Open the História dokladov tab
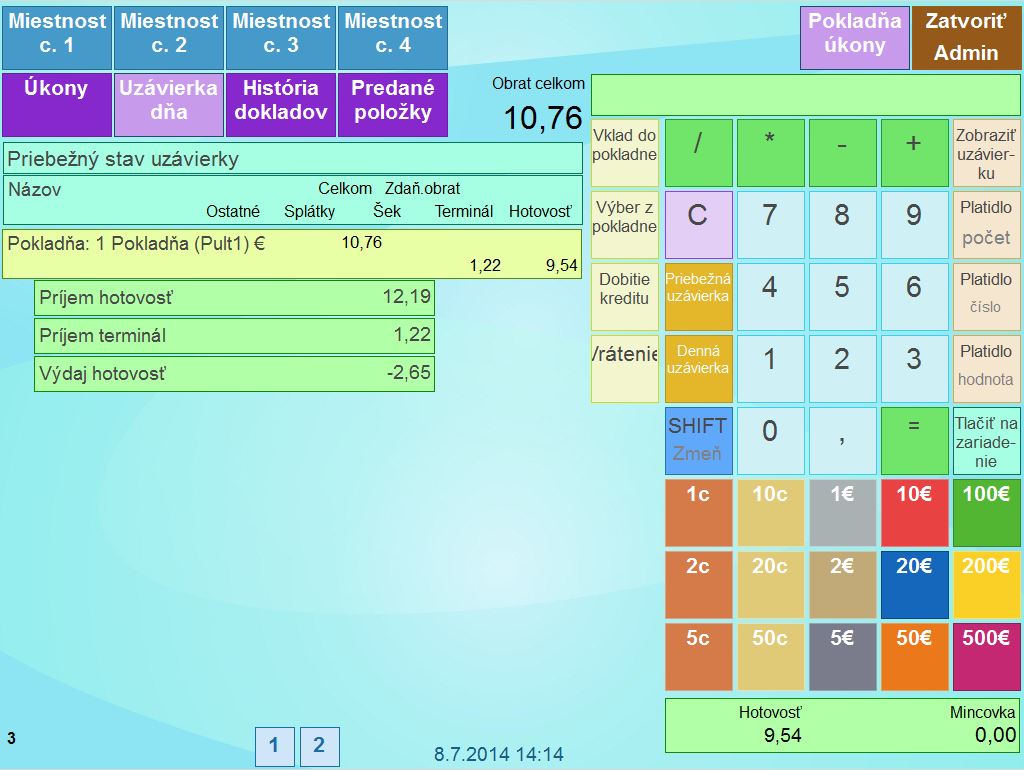The image size is (1024, 770). coord(280,104)
